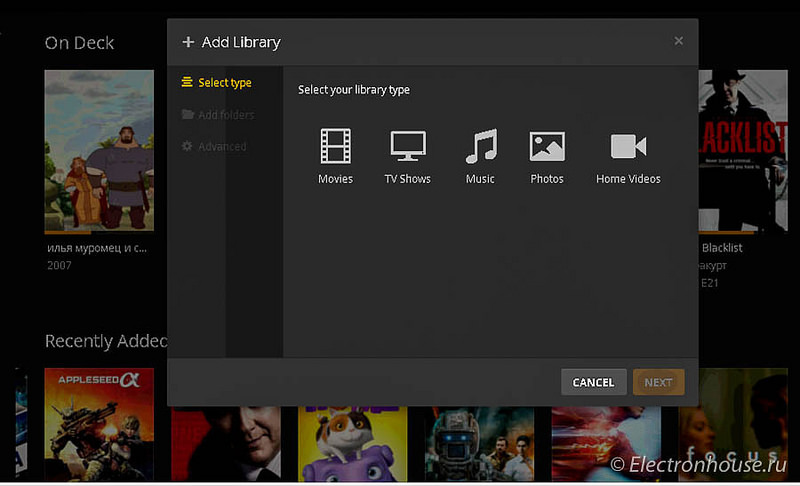Image resolution: width=800 pixels, height=486 pixels.
Task: Click the CANCEL button
Action: pos(593,382)
